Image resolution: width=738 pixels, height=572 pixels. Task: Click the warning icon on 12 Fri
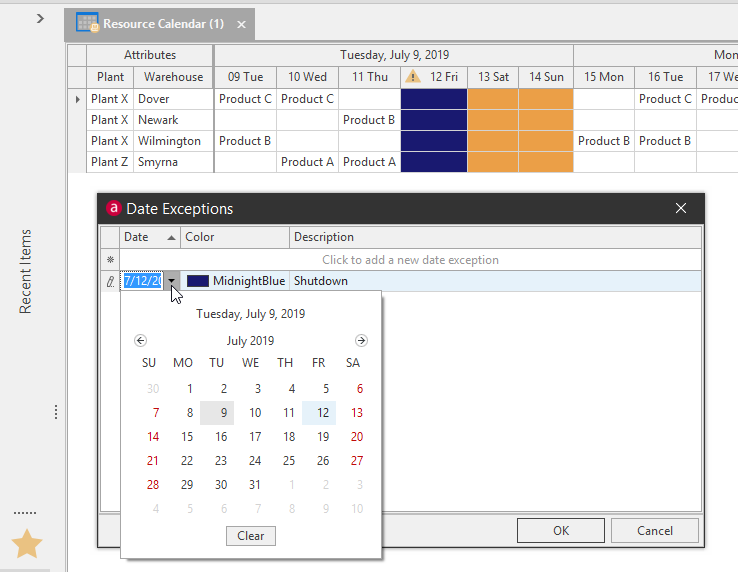pos(413,76)
